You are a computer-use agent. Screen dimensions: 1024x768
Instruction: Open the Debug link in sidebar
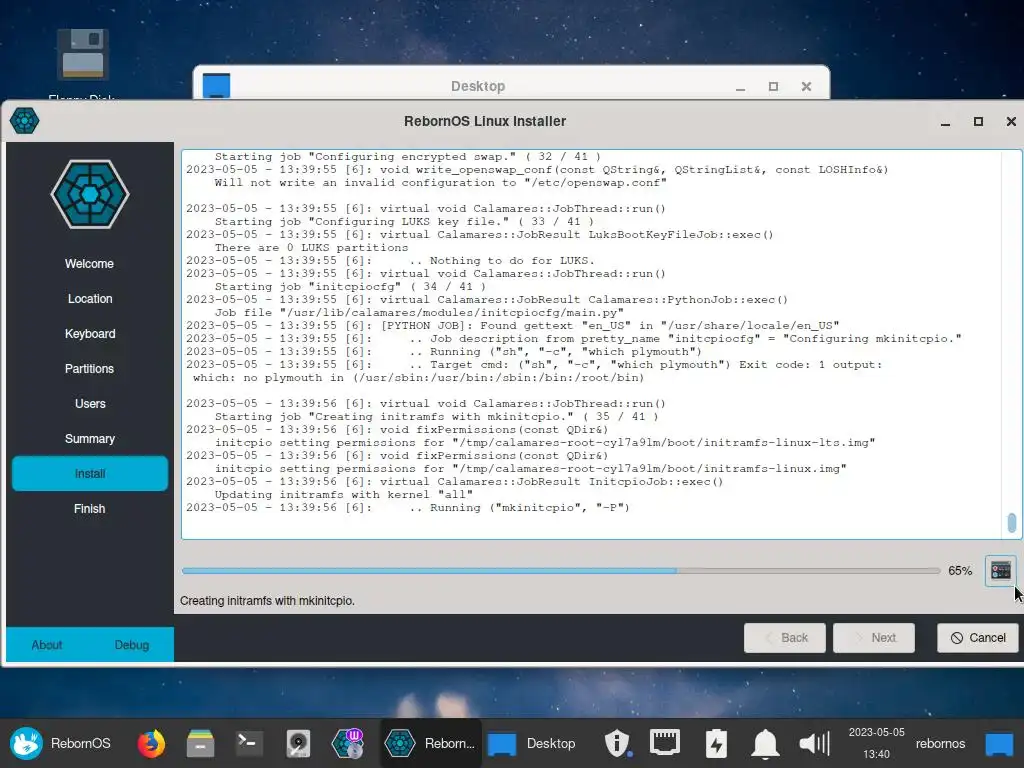tap(132, 645)
